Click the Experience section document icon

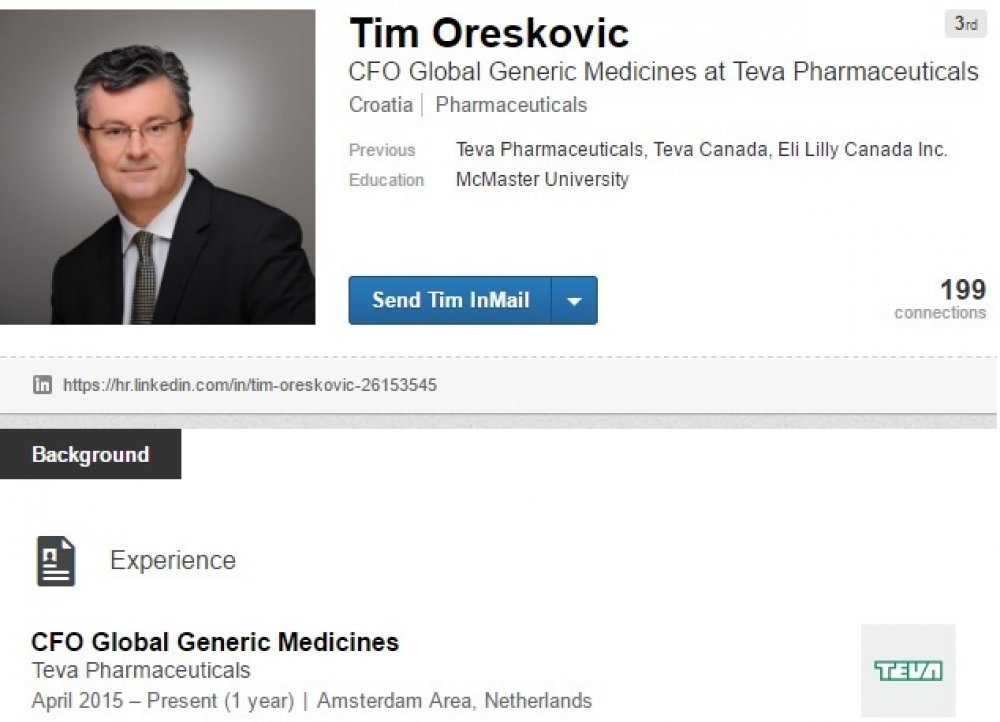[56, 561]
